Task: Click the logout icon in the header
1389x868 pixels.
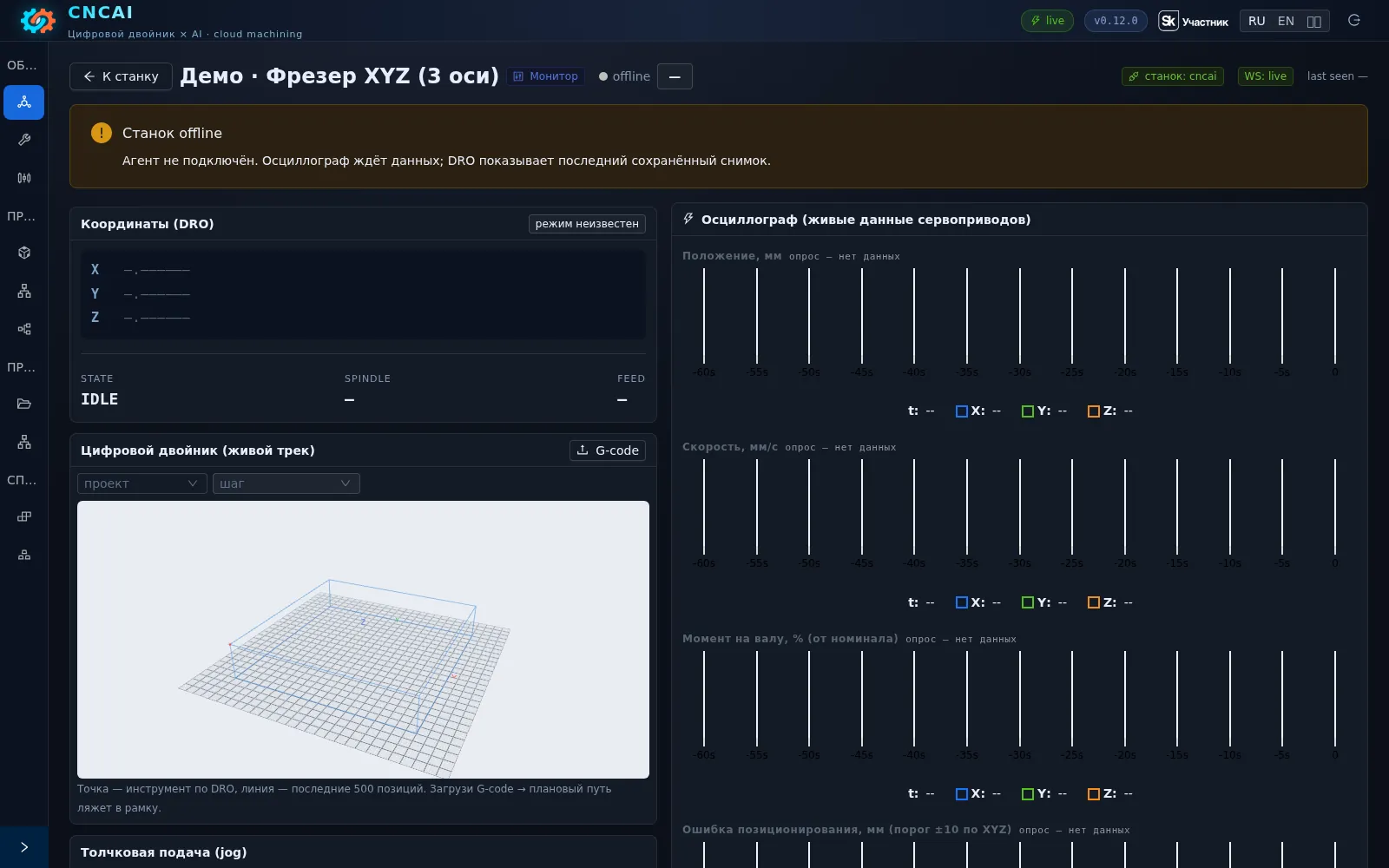Action: point(1354,21)
